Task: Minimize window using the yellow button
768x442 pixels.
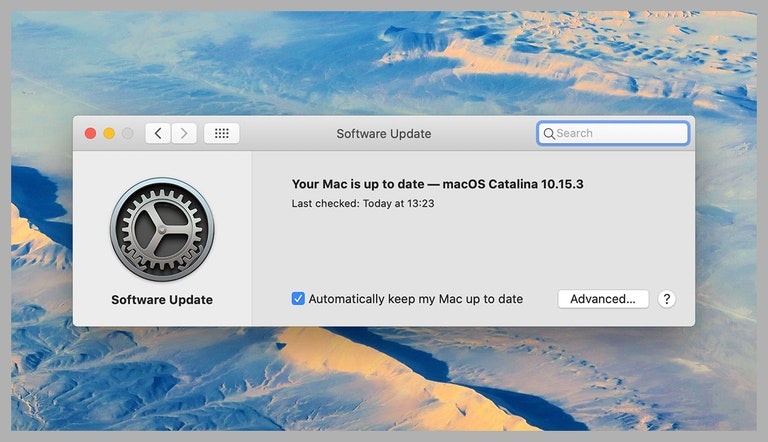Action: click(x=109, y=133)
